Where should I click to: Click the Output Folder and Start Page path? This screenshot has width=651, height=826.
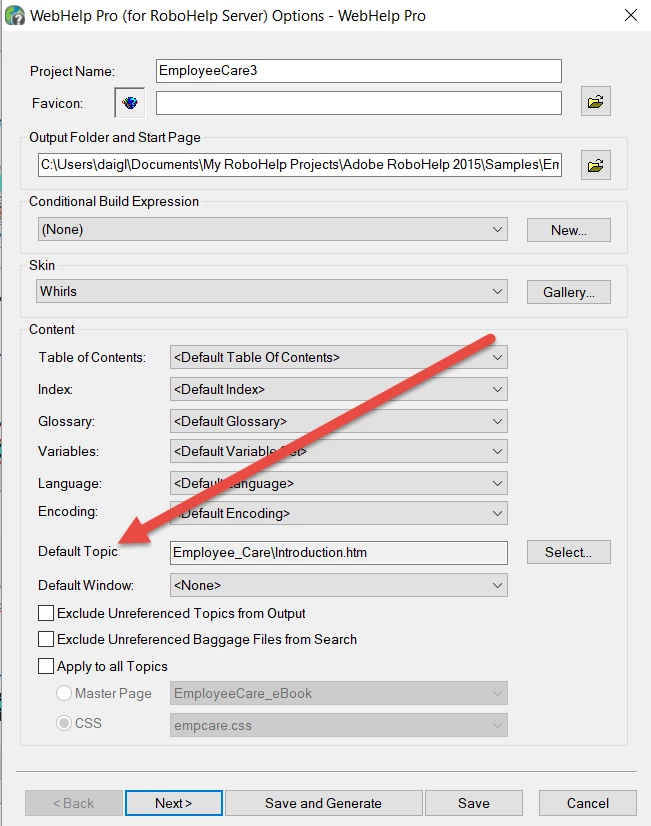[300, 165]
